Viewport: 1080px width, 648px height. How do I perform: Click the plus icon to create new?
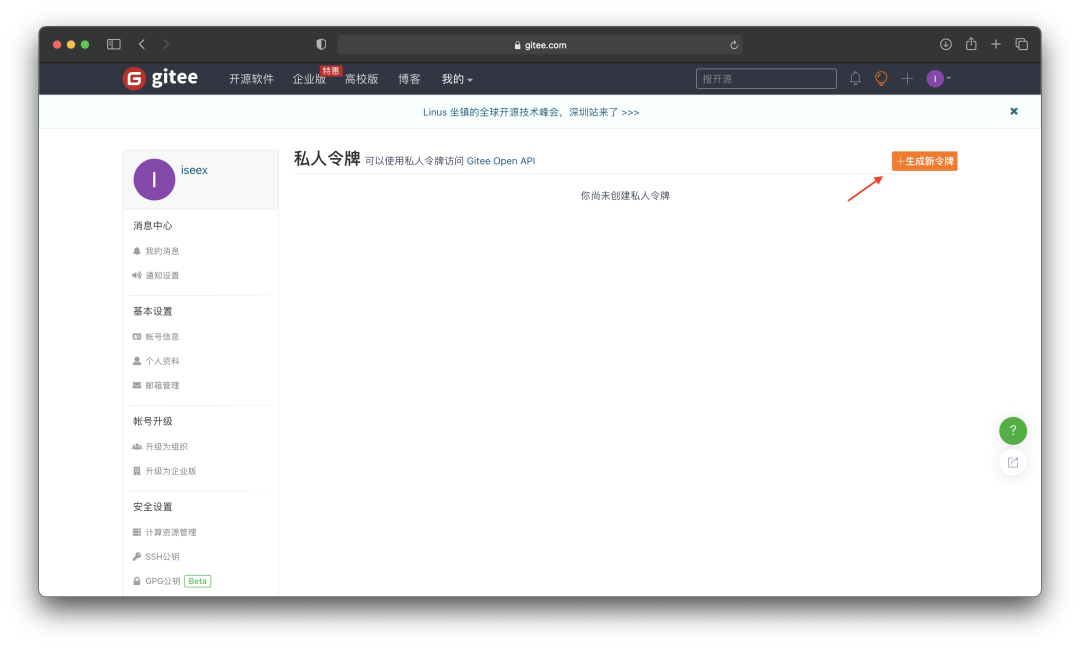(906, 78)
